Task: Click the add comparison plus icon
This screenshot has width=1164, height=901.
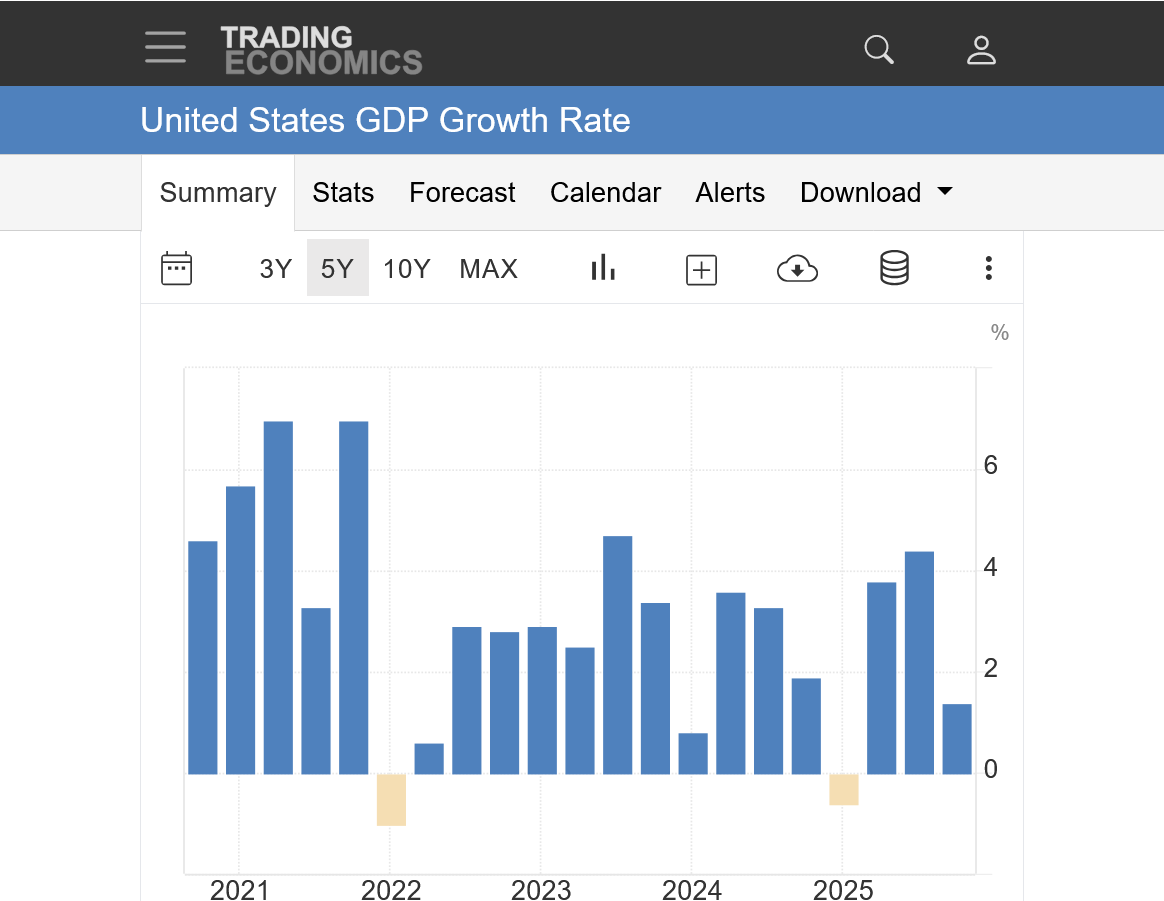Action: tap(701, 269)
